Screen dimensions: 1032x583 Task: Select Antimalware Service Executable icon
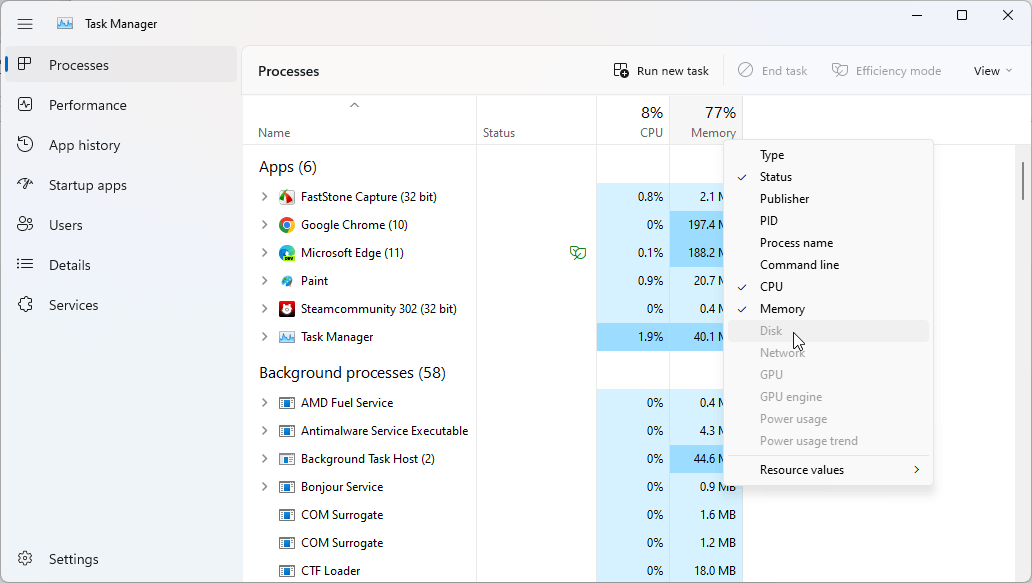click(287, 431)
